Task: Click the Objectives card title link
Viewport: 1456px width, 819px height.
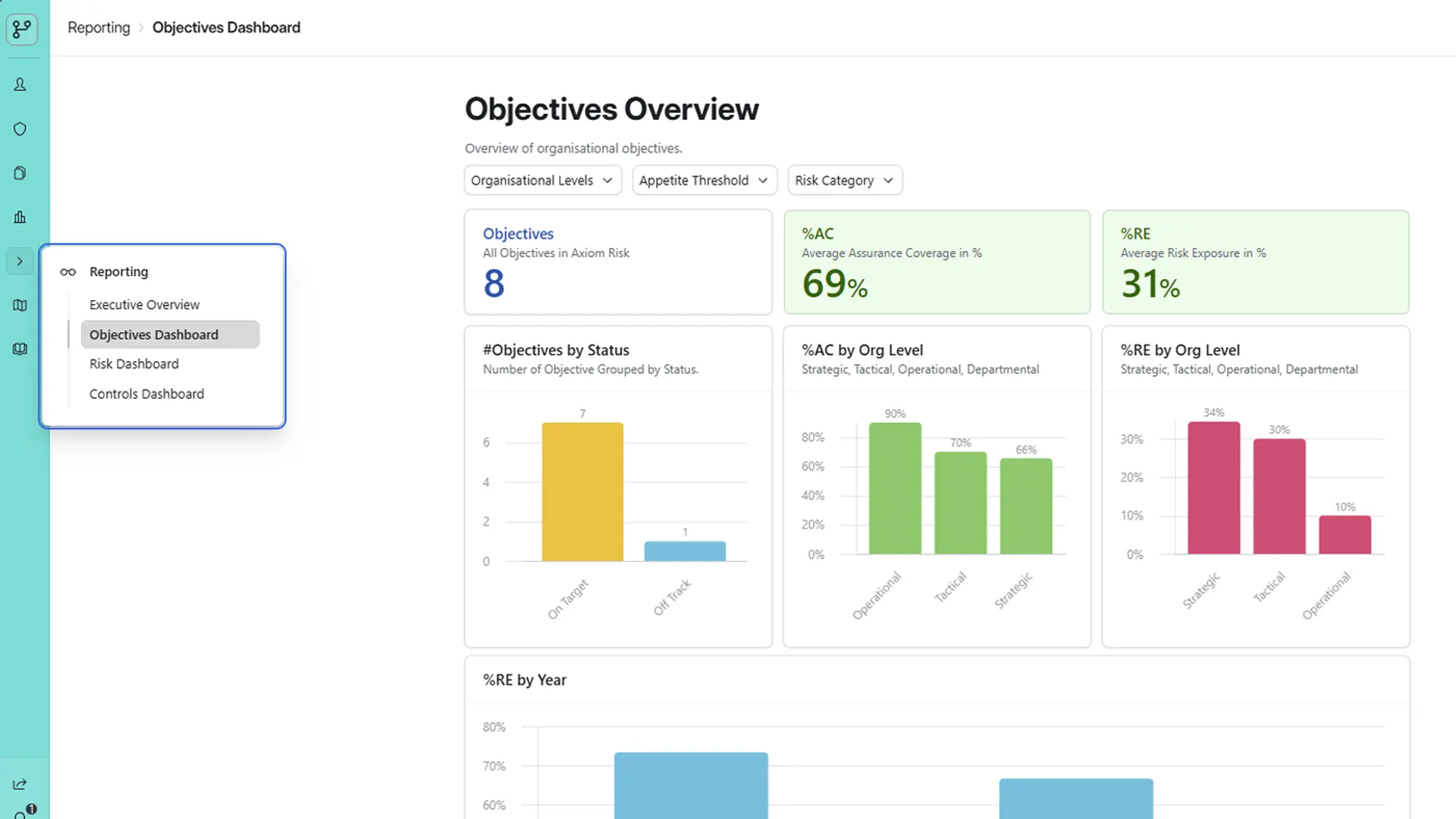Action: (x=518, y=234)
